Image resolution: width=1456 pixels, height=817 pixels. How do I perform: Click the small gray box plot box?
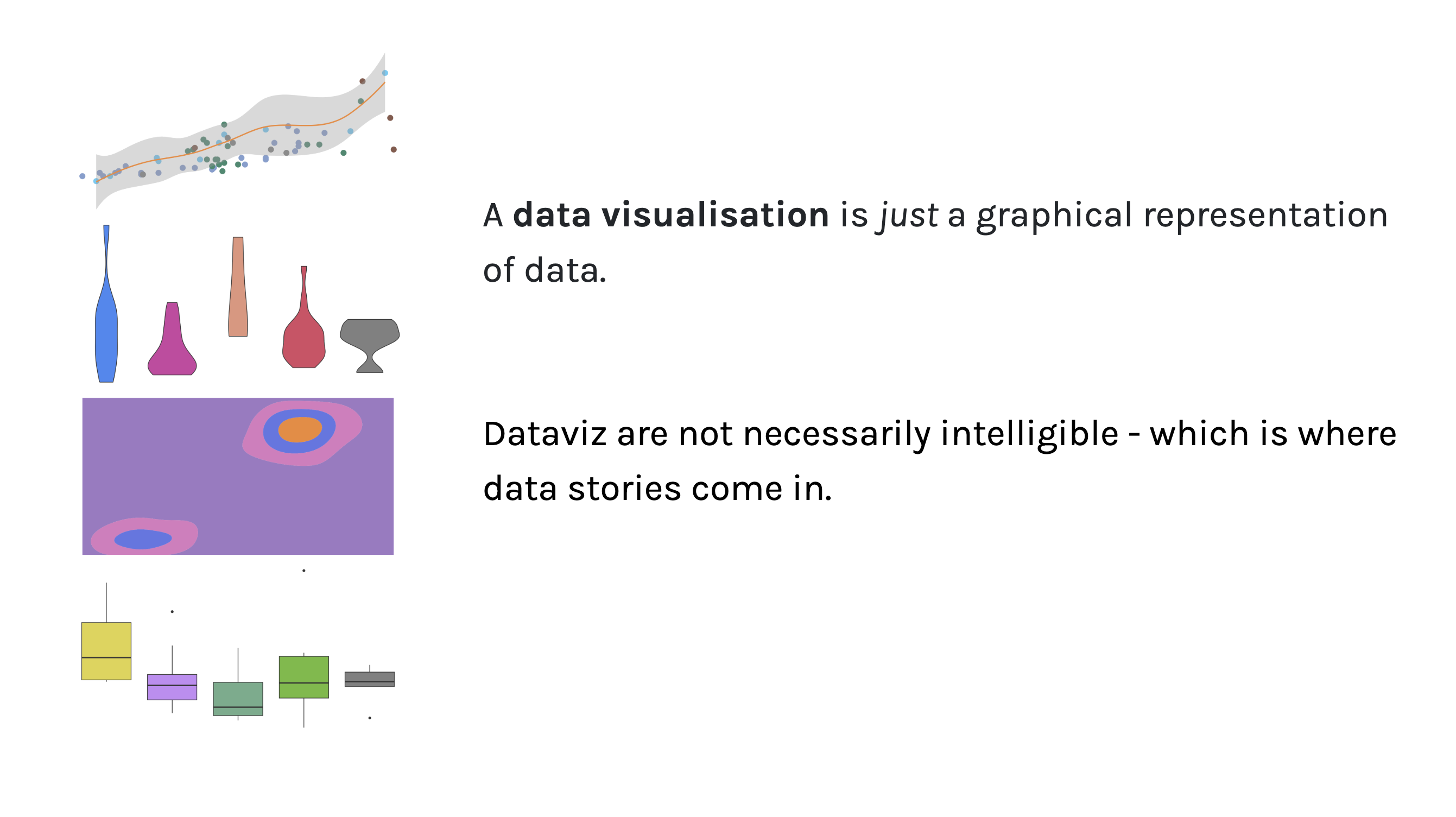coord(370,677)
